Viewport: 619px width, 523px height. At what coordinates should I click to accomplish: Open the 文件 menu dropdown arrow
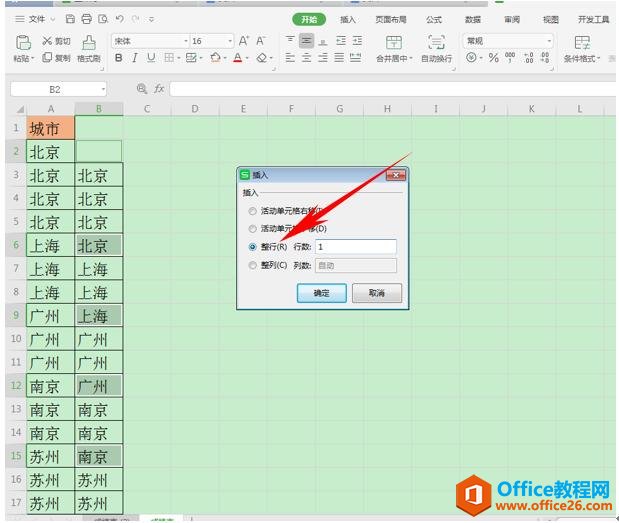[x=53, y=19]
